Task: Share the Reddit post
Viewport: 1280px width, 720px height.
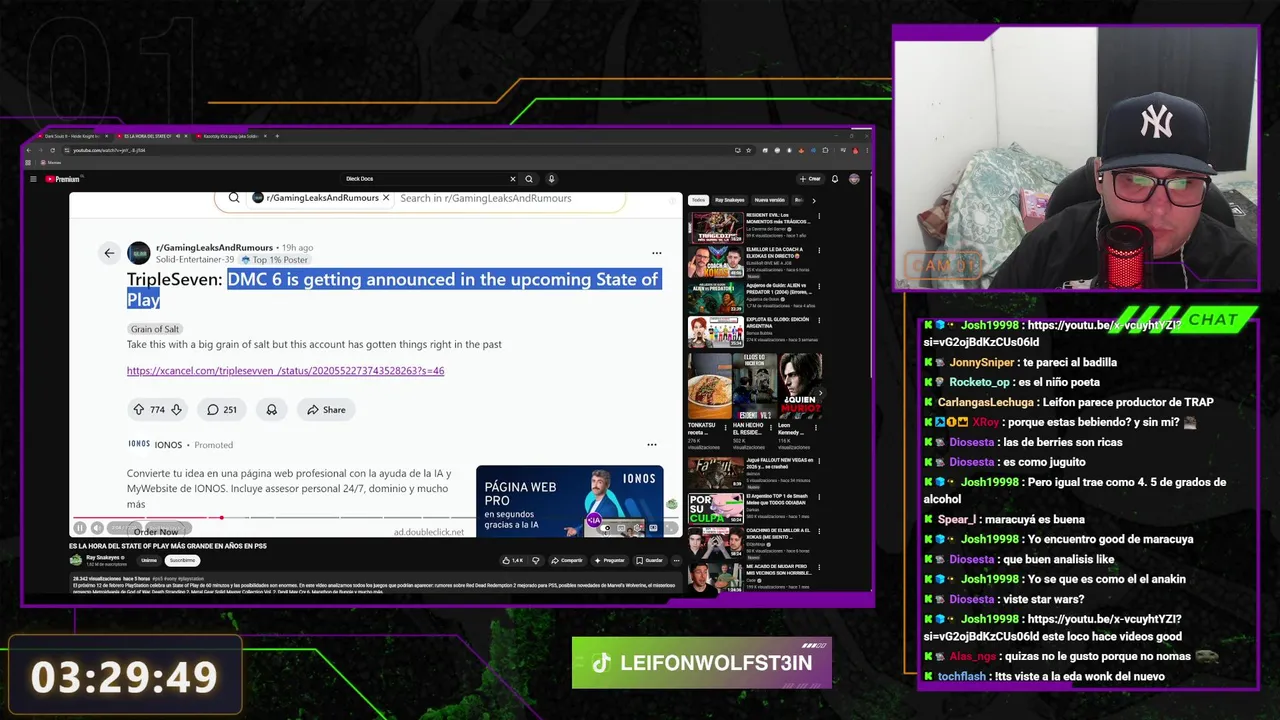Action: point(326,409)
